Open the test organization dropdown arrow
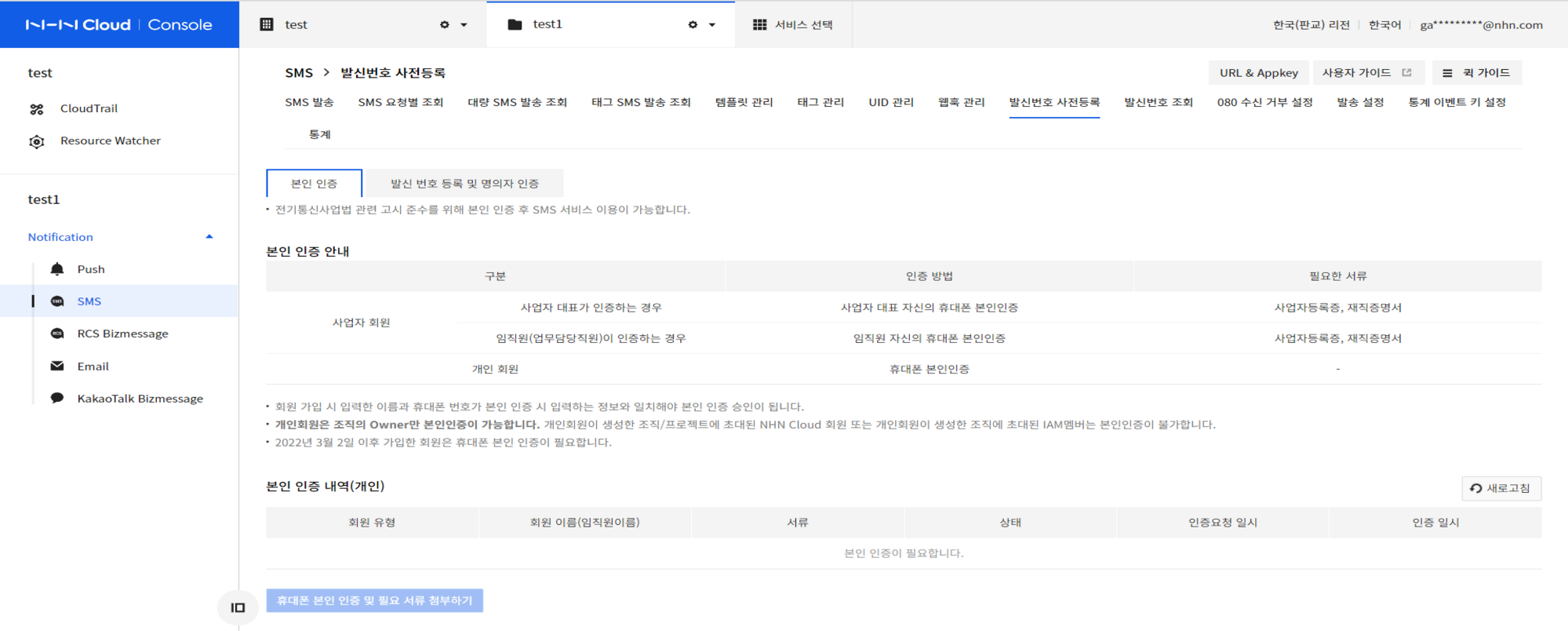The height and width of the screenshot is (631, 1568). coord(464,25)
